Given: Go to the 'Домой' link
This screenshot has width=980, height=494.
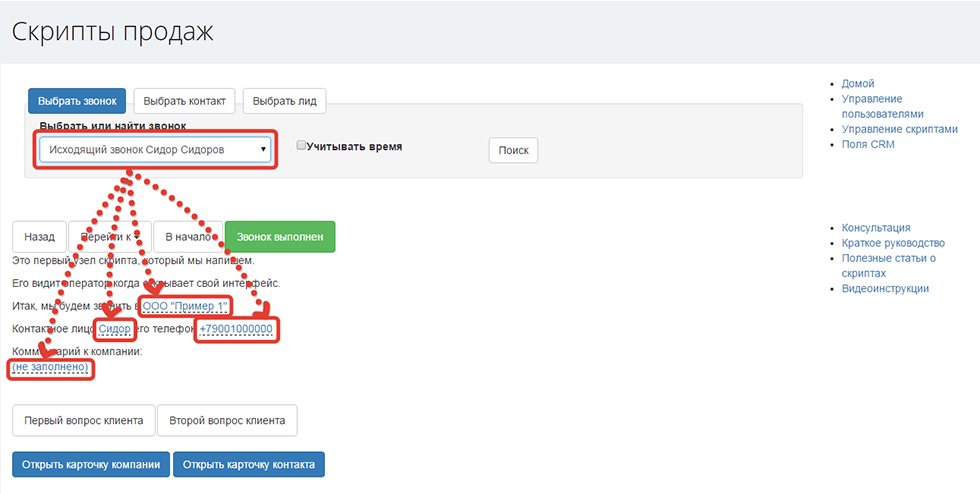Looking at the screenshot, I should (x=858, y=84).
